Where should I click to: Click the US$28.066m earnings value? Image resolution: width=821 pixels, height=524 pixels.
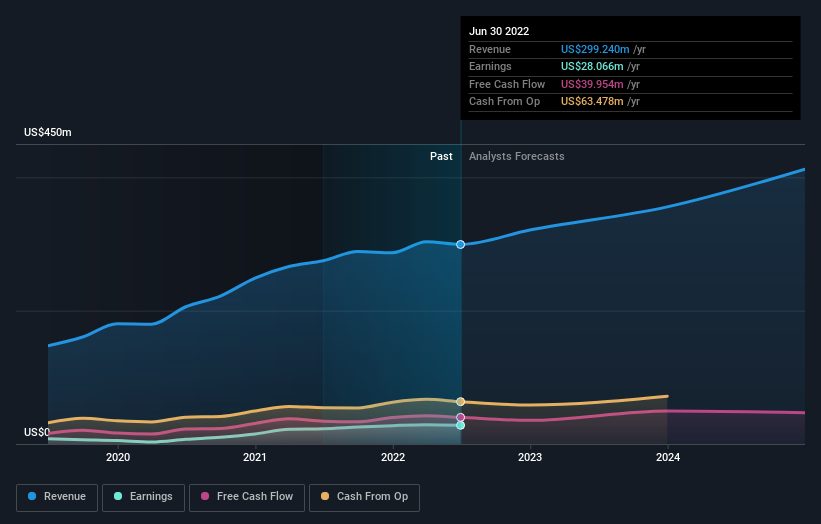(x=592, y=66)
